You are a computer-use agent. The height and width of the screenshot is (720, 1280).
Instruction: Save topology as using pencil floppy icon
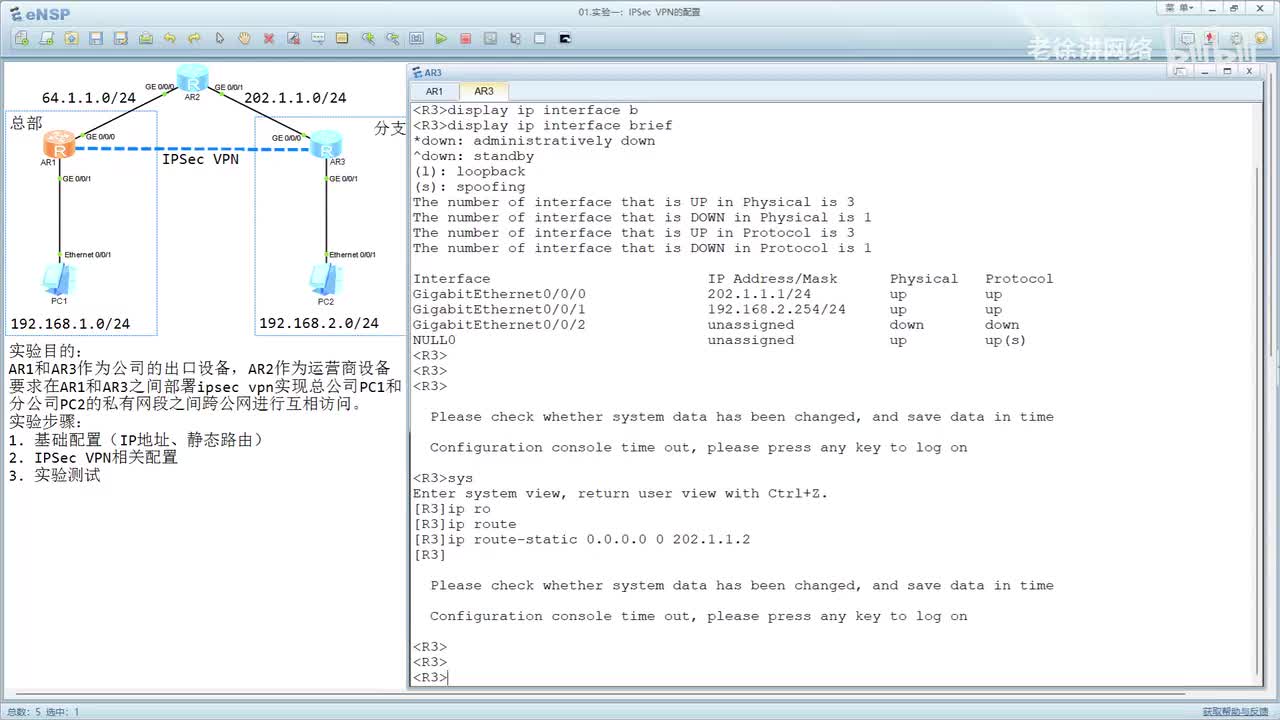coord(121,39)
